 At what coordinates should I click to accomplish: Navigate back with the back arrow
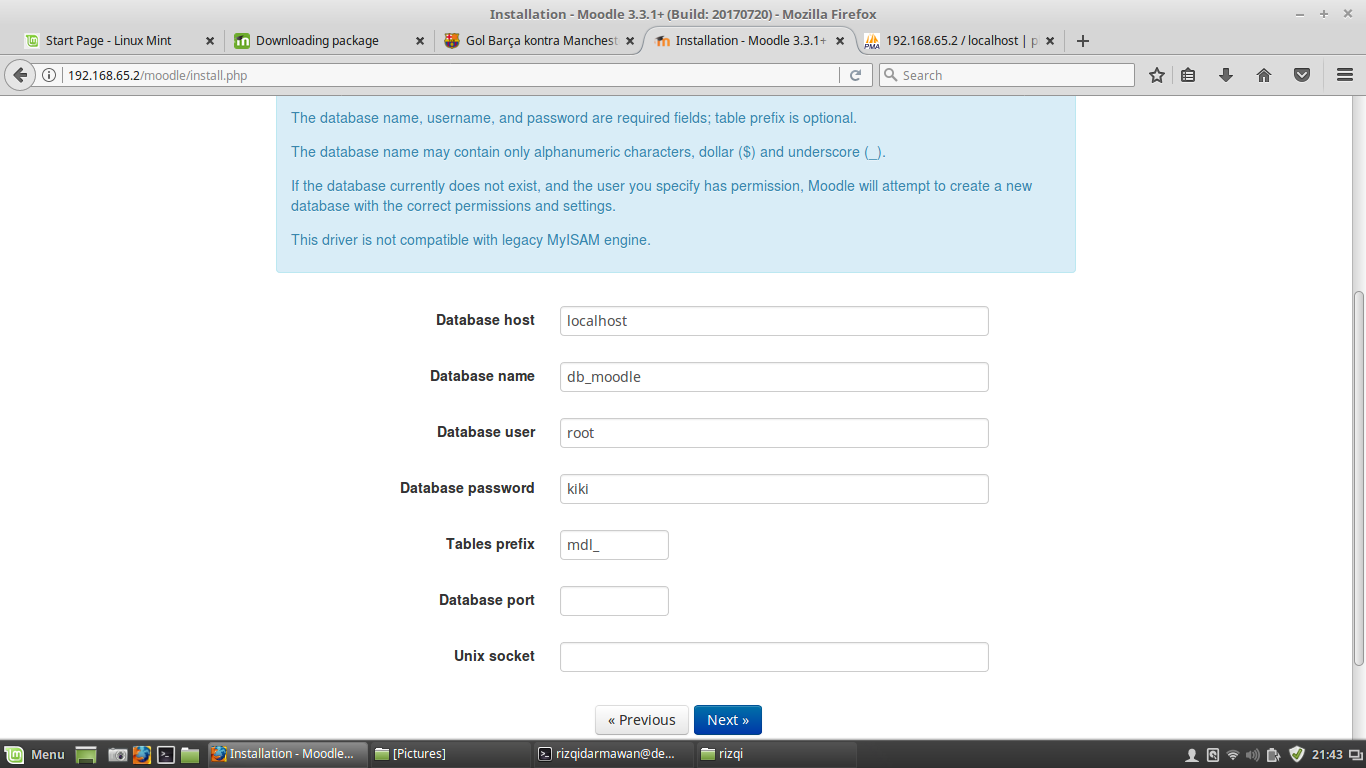coord(21,74)
